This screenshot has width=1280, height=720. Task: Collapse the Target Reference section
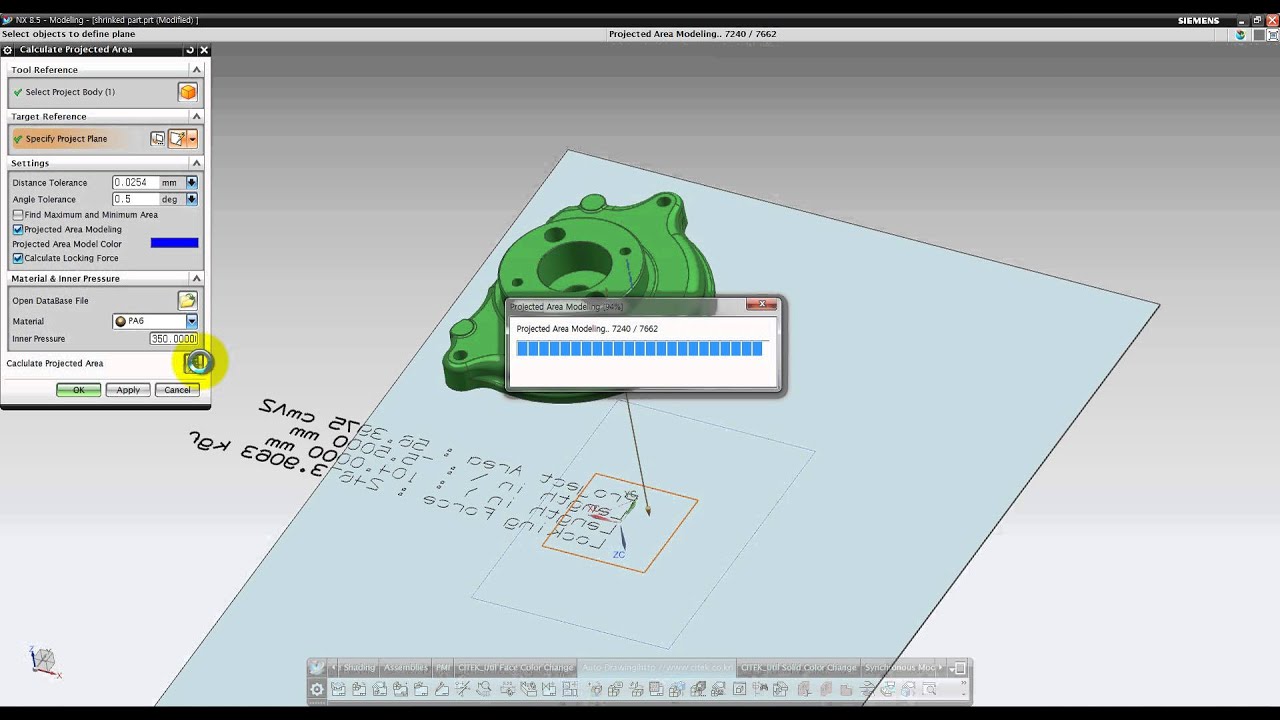coord(196,116)
